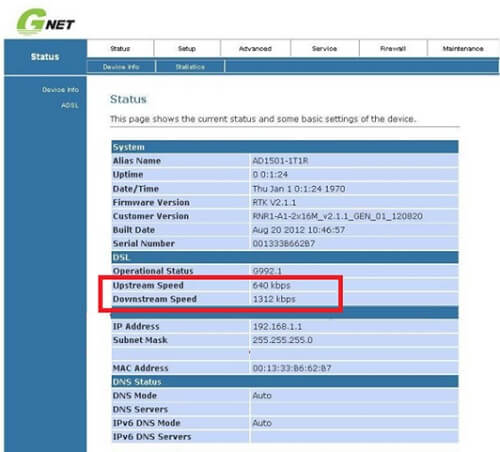Screen dimensions: 500x452
Task: Click the MAC Address label
Action: 140,368
